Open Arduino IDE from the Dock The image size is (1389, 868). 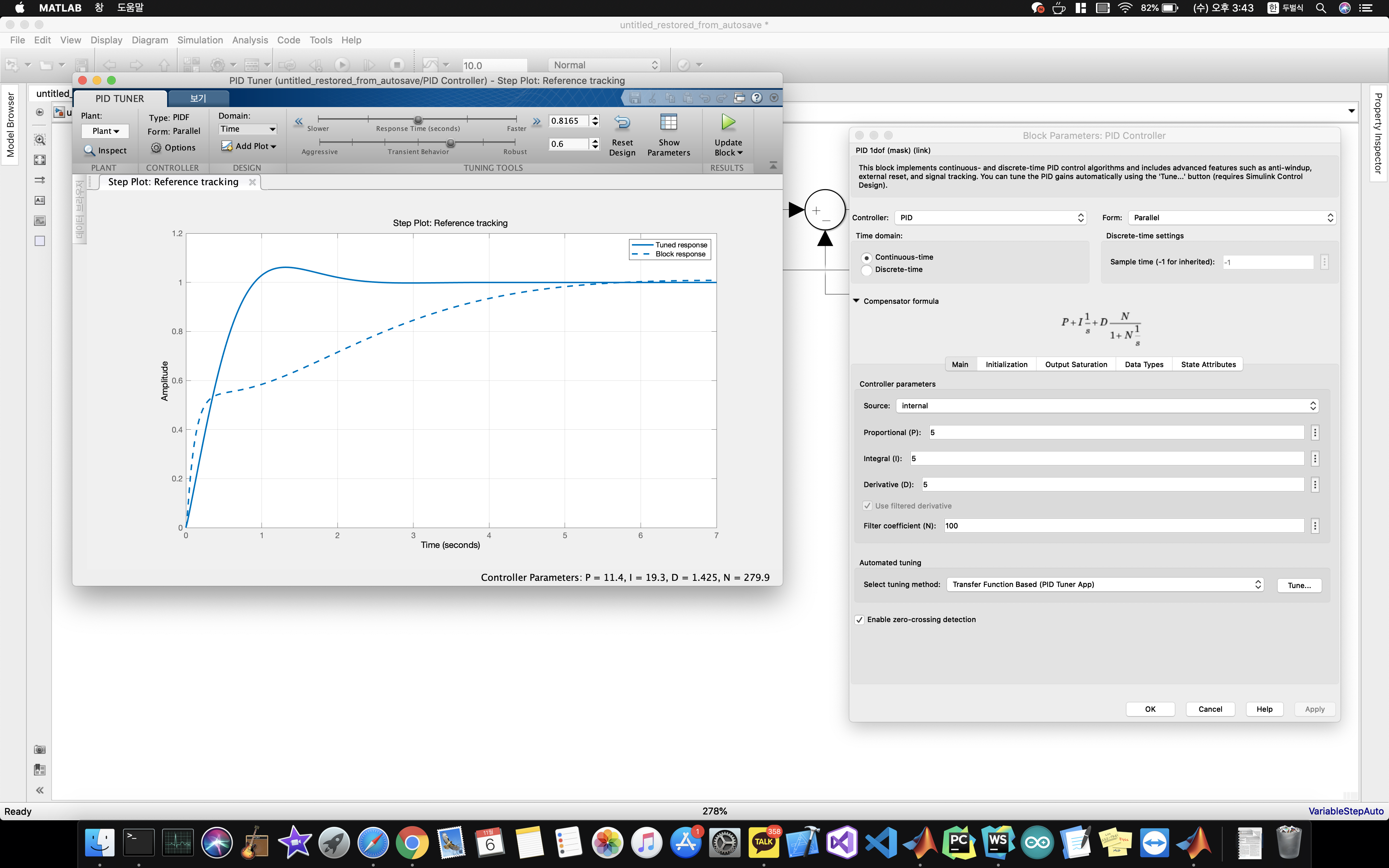tap(1037, 842)
